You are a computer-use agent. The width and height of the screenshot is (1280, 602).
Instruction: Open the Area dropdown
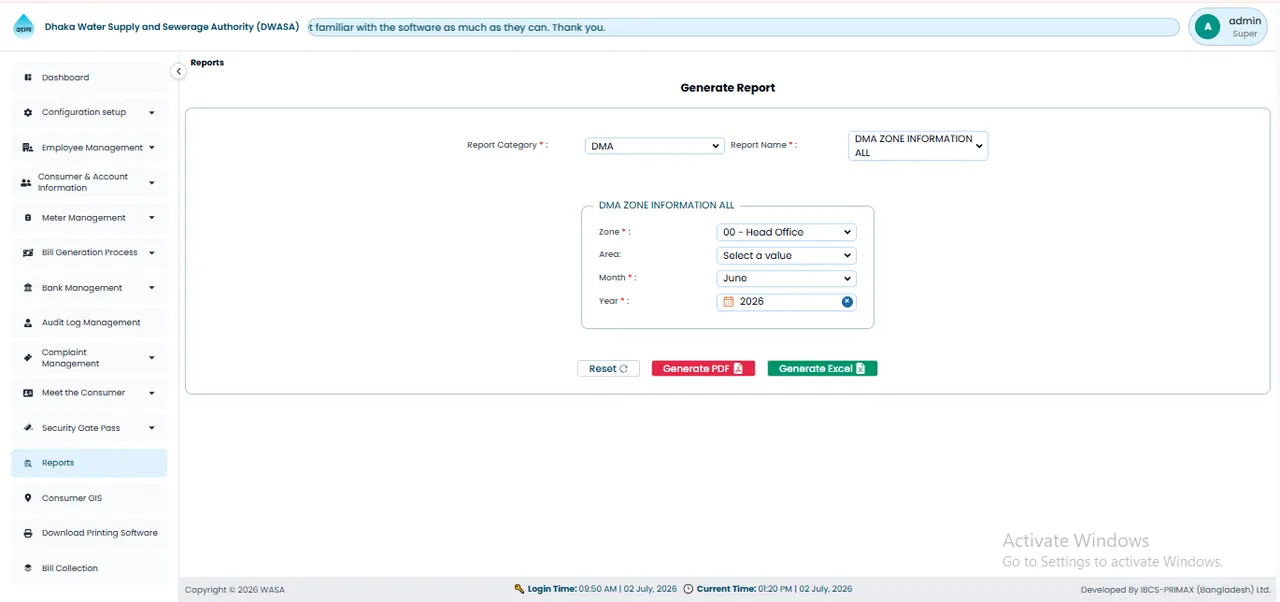pos(786,256)
